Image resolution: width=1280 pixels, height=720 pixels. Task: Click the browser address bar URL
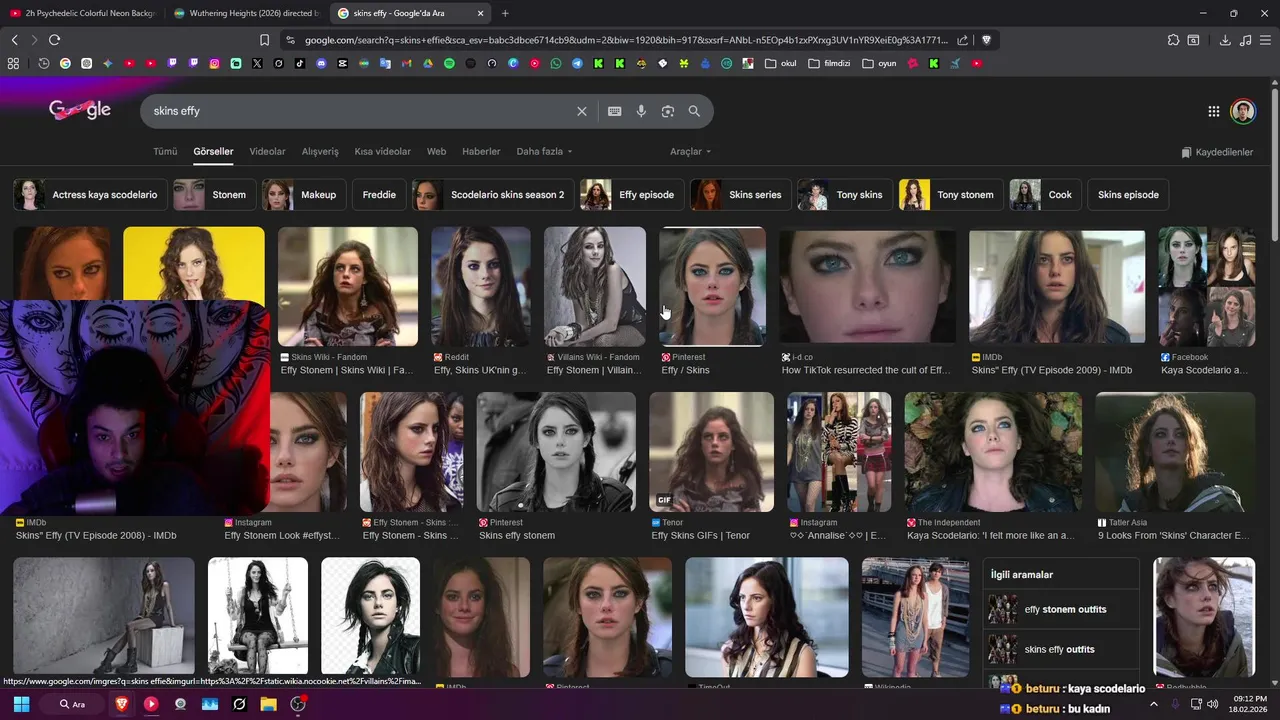[x=626, y=40]
